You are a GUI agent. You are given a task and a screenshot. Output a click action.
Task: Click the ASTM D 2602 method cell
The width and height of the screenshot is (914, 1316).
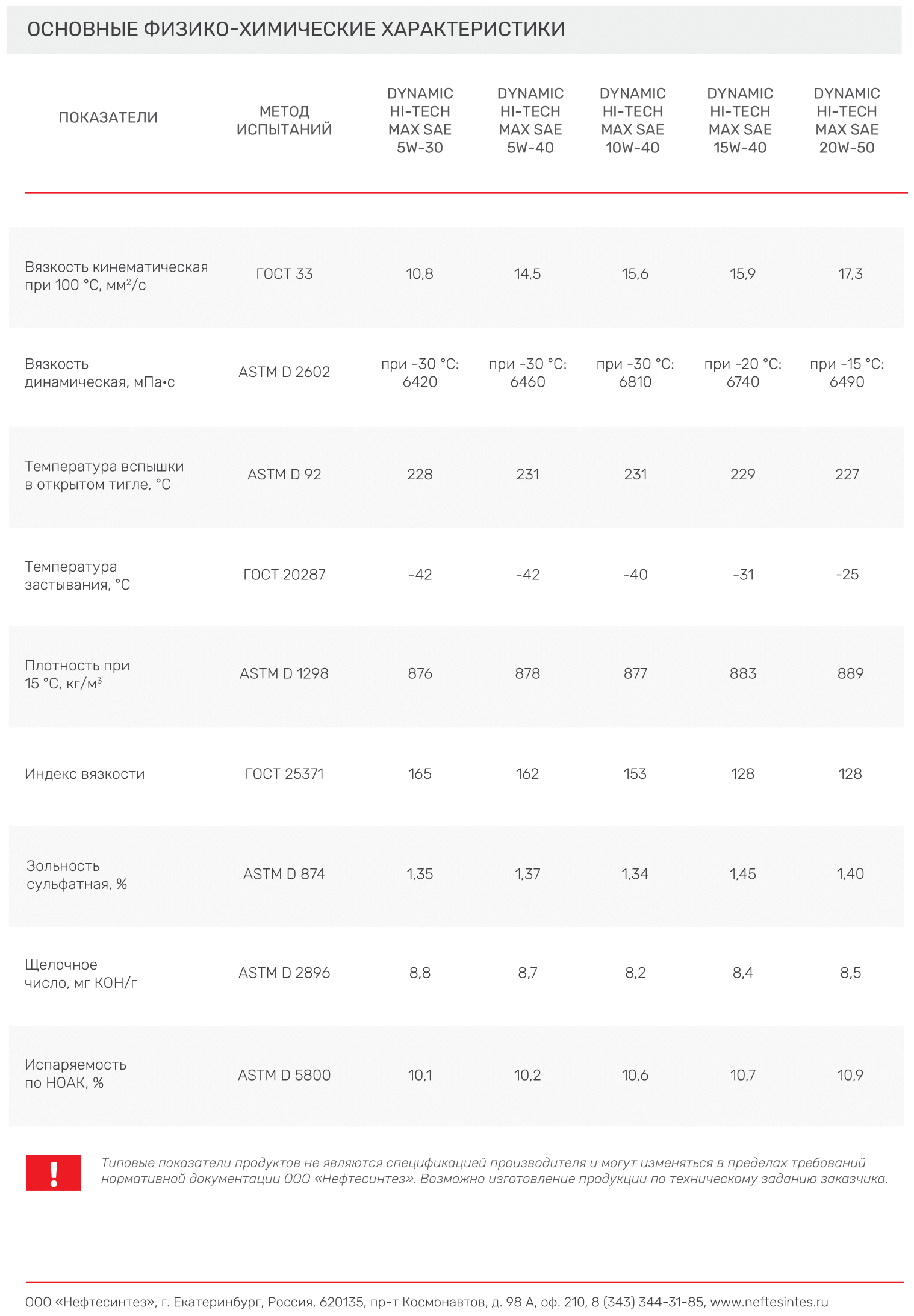click(284, 372)
